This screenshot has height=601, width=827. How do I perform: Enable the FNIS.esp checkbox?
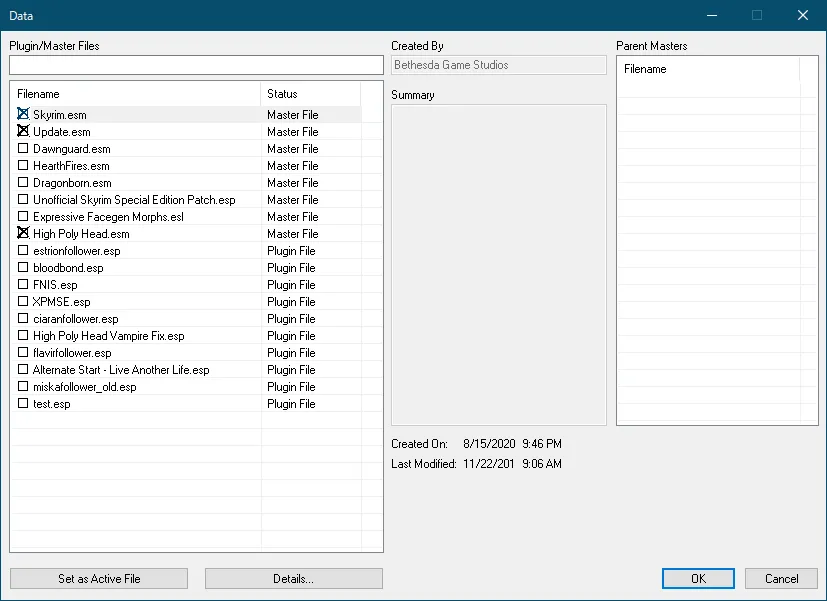click(x=23, y=285)
